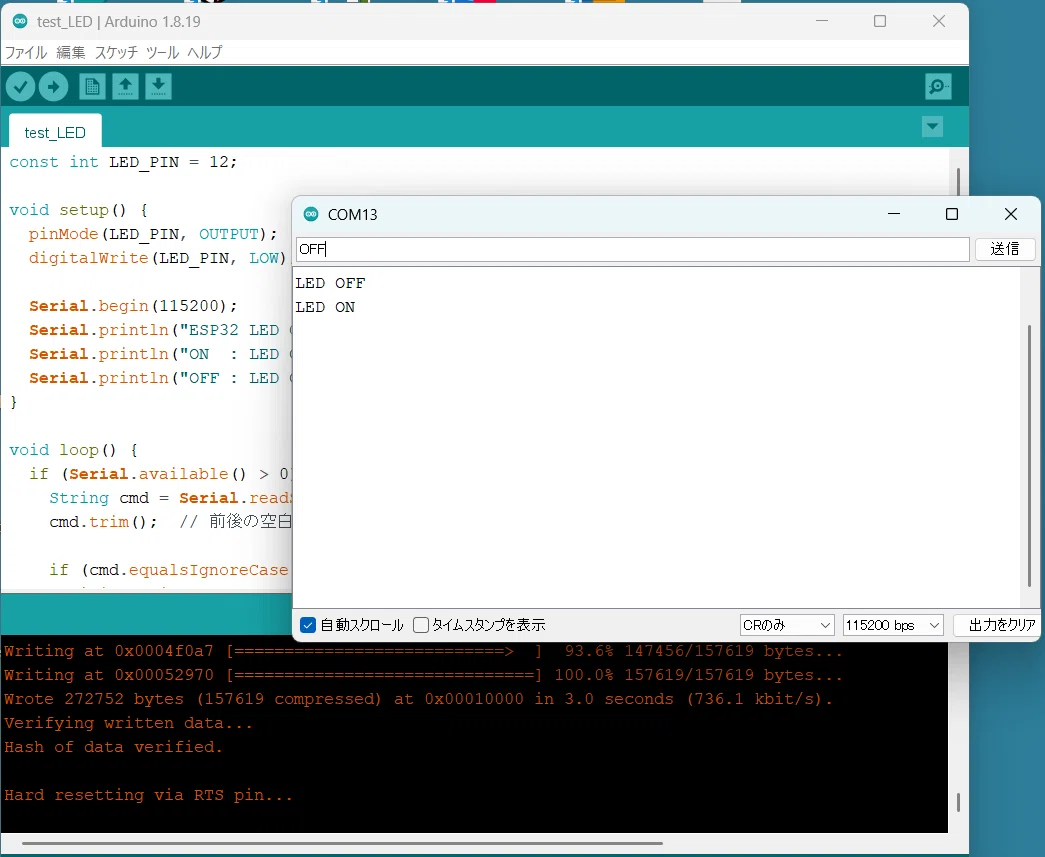1045x857 pixels.
Task: Click the 'LED ON' line in serial output
Action: (x=325, y=307)
